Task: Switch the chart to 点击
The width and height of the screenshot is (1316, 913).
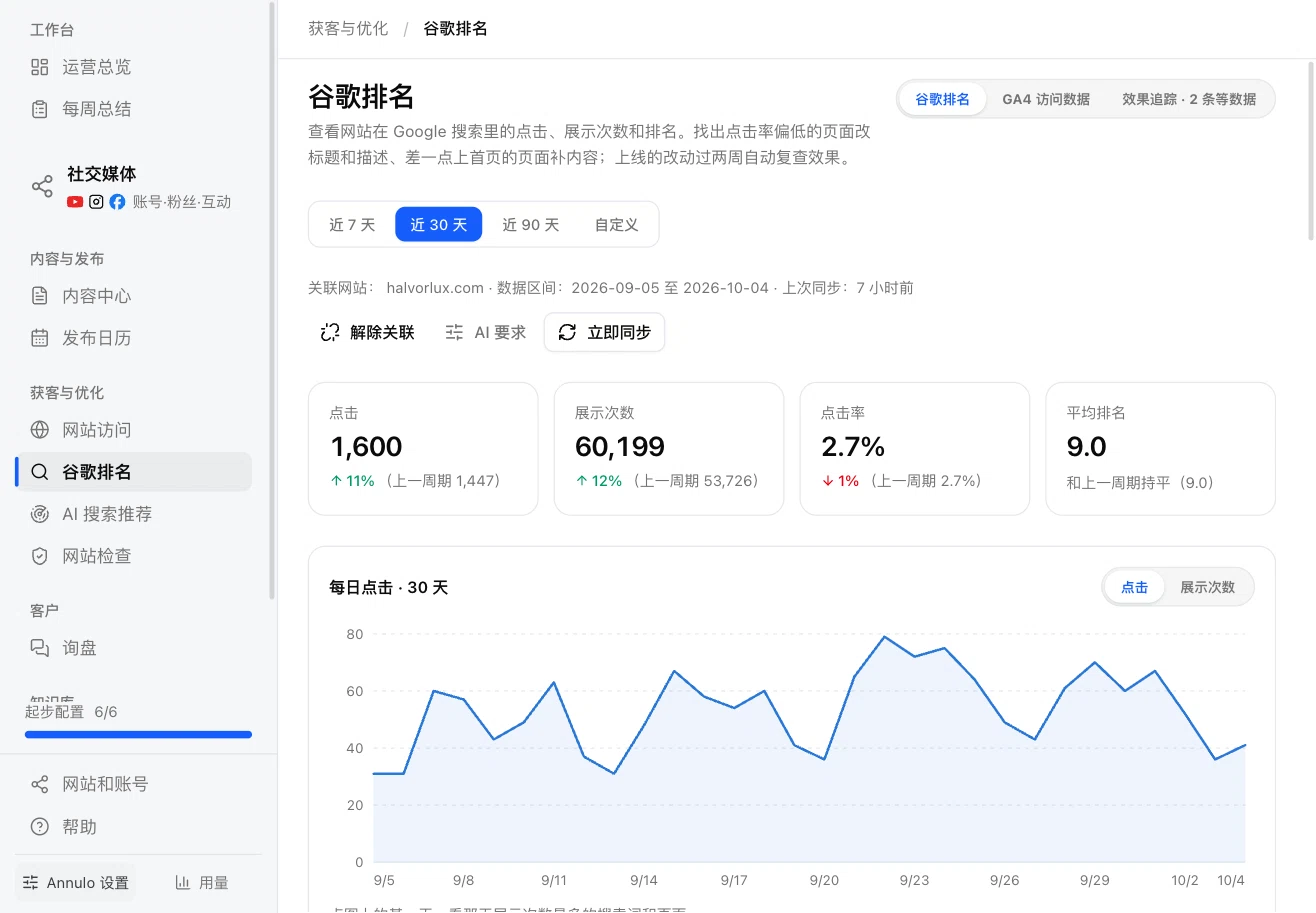Action: (x=1135, y=587)
